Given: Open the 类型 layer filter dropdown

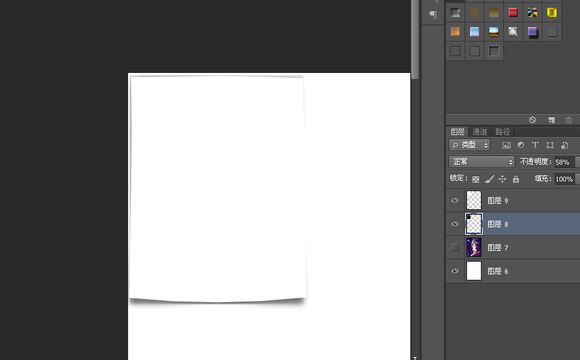Looking at the screenshot, I should tap(469, 145).
